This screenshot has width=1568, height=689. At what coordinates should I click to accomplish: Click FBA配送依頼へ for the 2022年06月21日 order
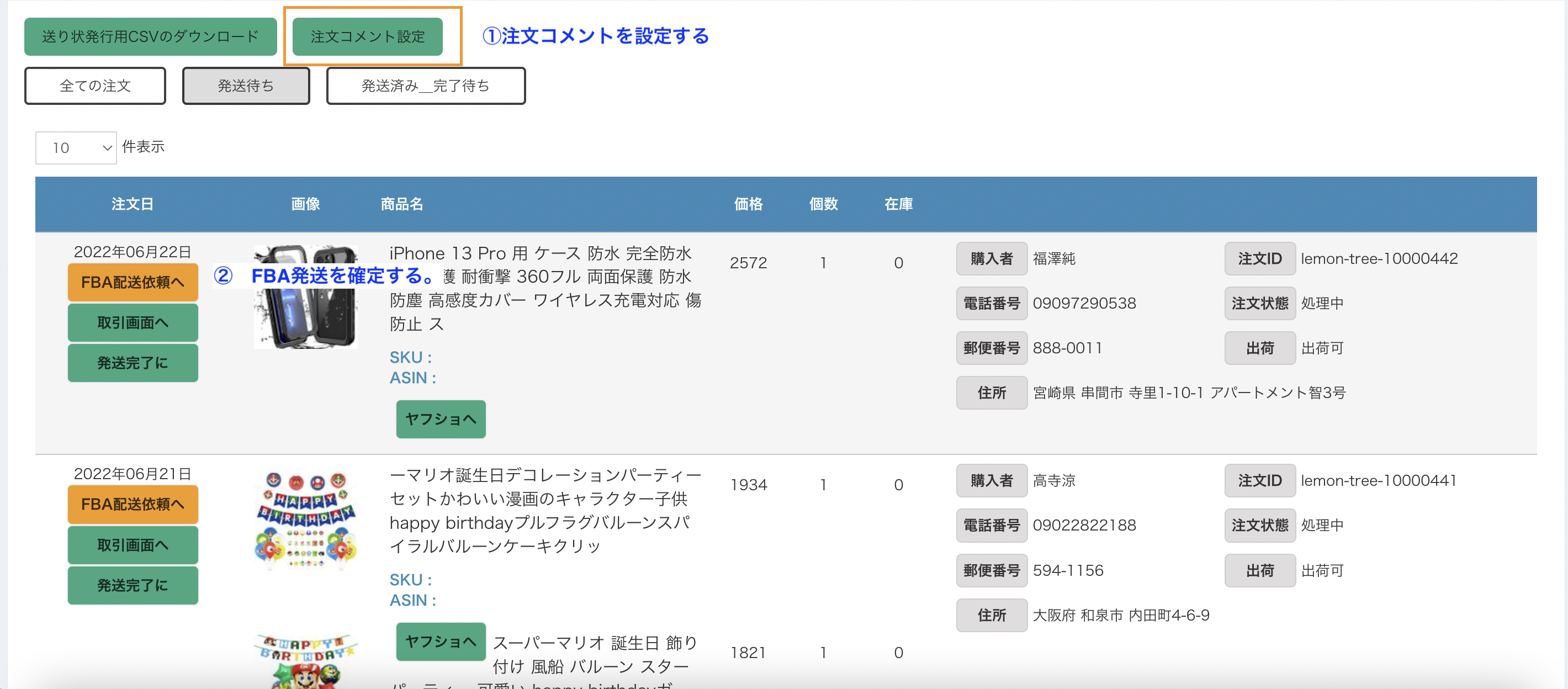tap(133, 504)
